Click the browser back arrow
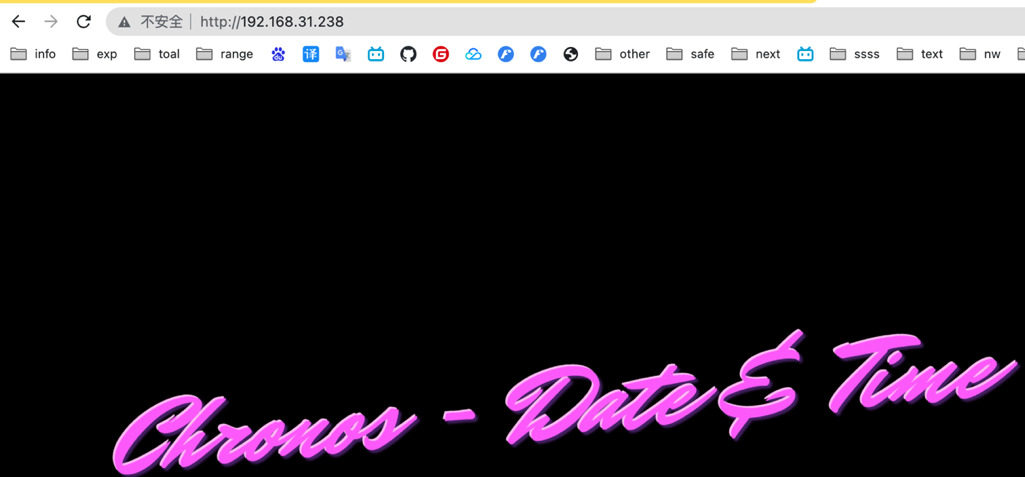This screenshot has width=1025, height=477. click(x=18, y=21)
